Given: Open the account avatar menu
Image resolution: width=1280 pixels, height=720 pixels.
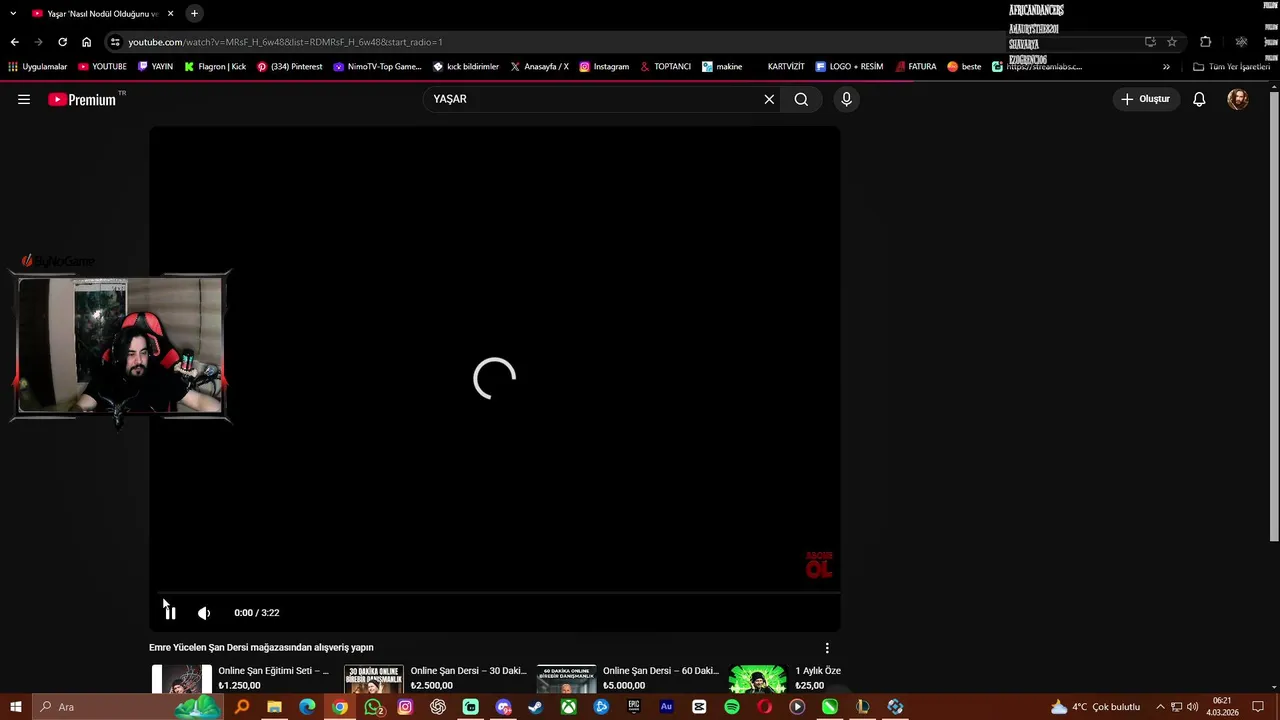Looking at the screenshot, I should 1238,99.
